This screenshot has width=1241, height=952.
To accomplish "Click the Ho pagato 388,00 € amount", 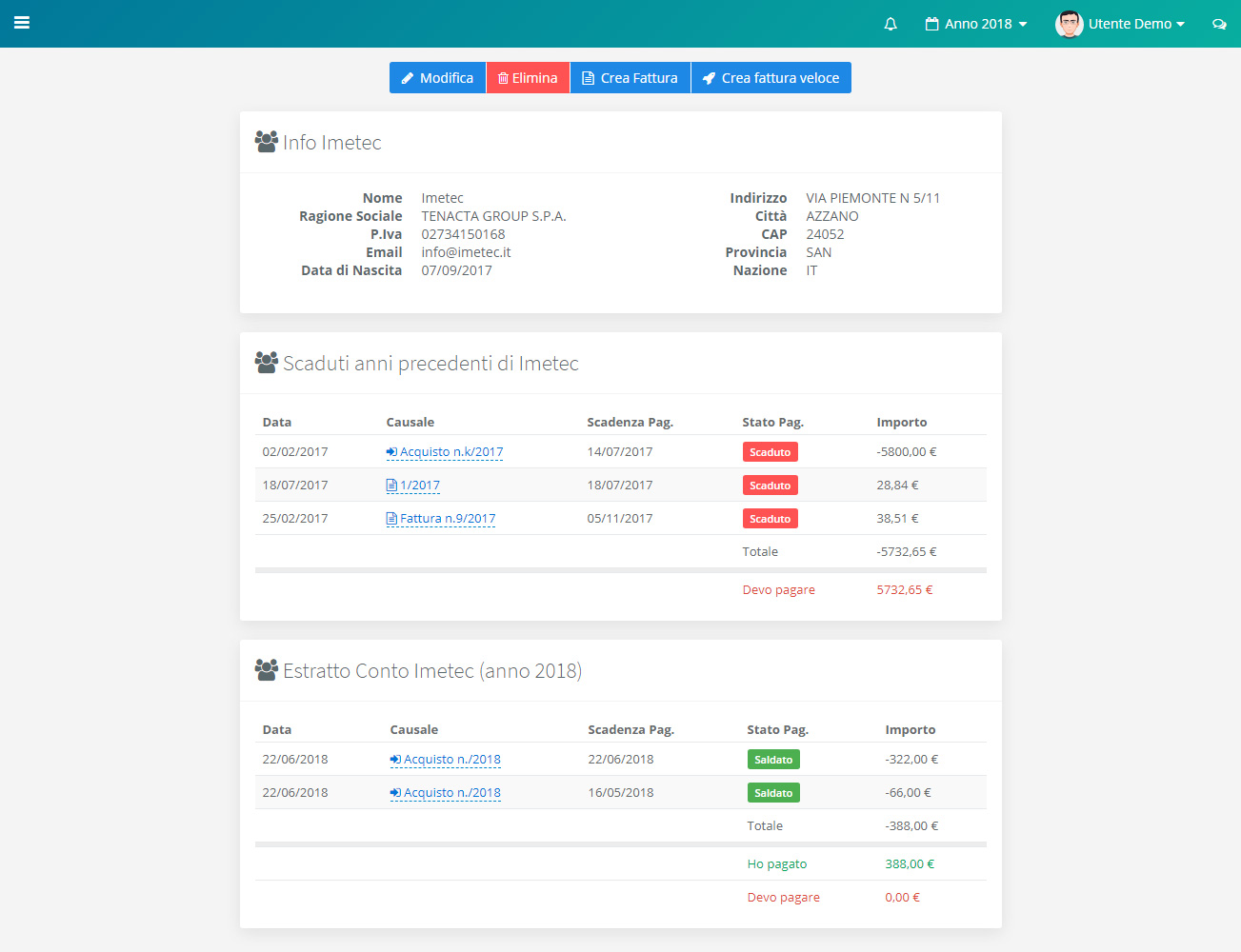I will 910,864.
